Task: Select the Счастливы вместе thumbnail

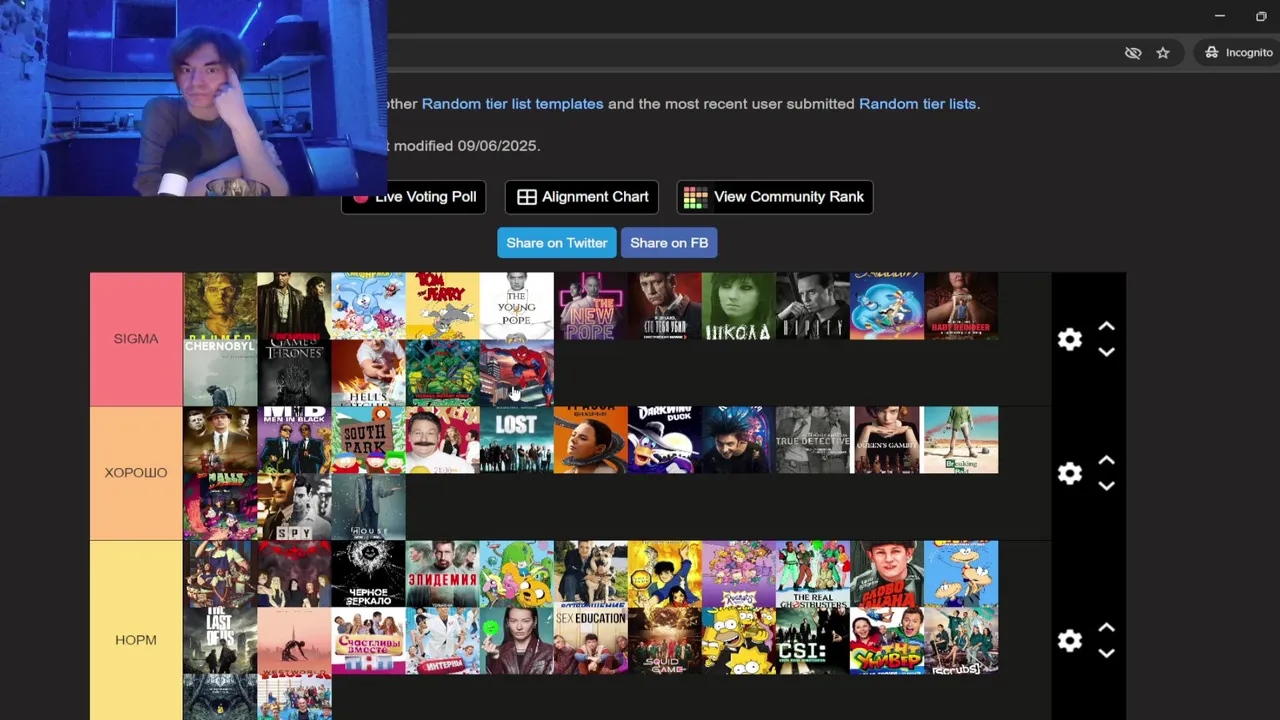Action: (369, 641)
